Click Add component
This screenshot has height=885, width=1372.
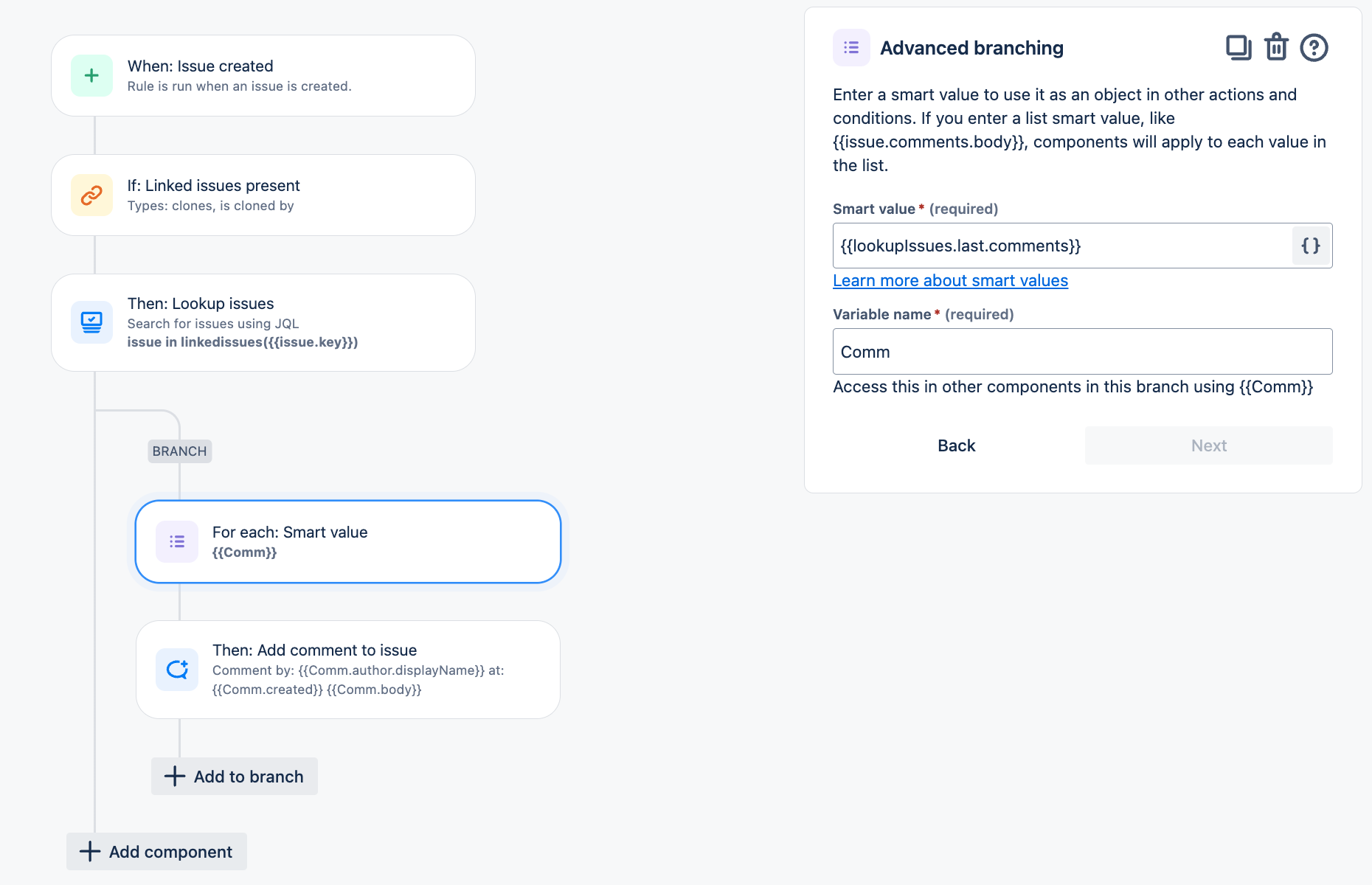click(x=156, y=851)
